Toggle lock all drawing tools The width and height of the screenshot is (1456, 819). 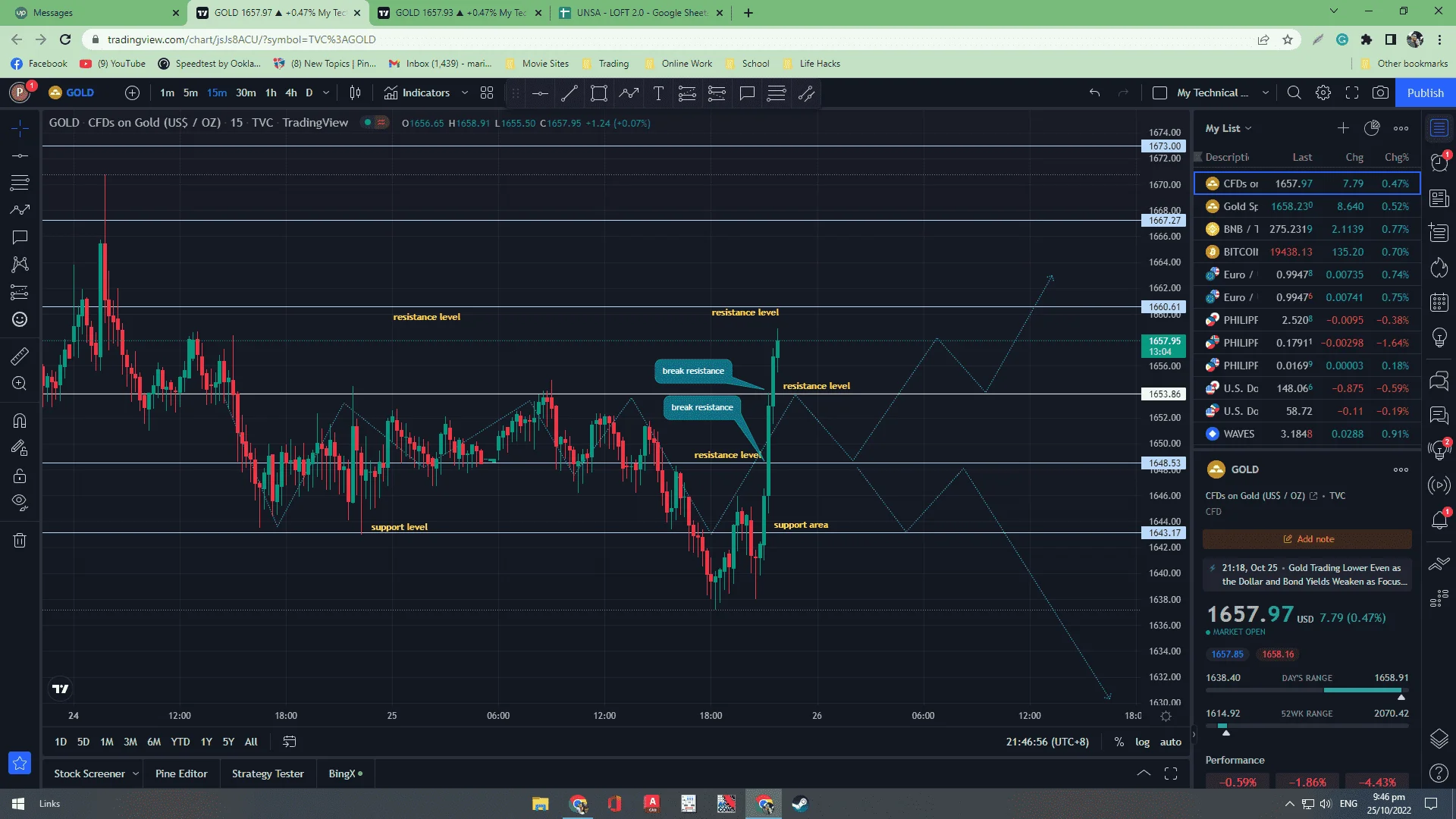point(20,476)
